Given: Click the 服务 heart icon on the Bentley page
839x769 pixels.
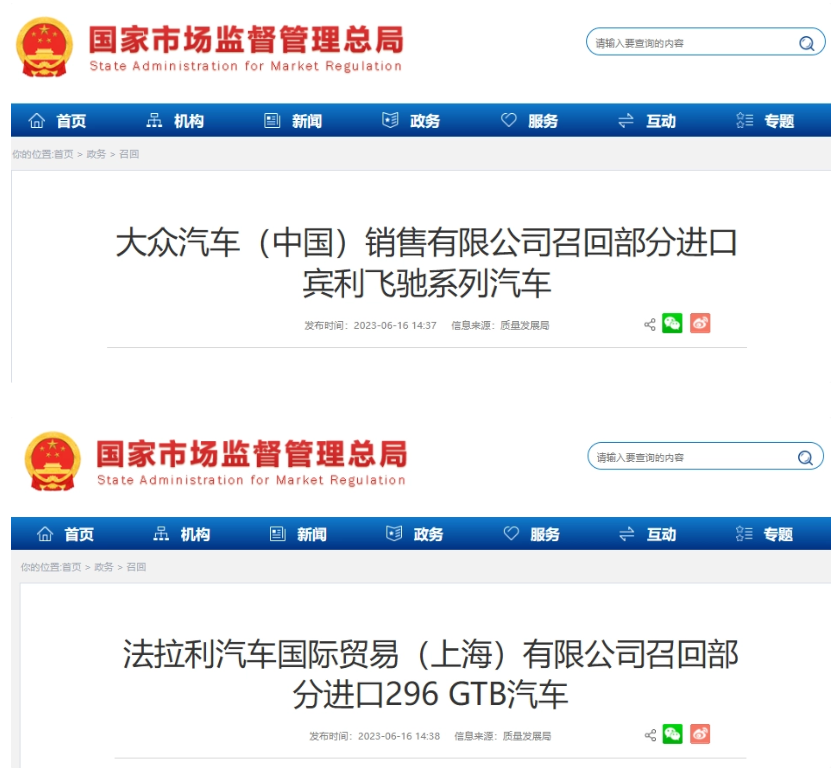Looking at the screenshot, I should point(508,120).
